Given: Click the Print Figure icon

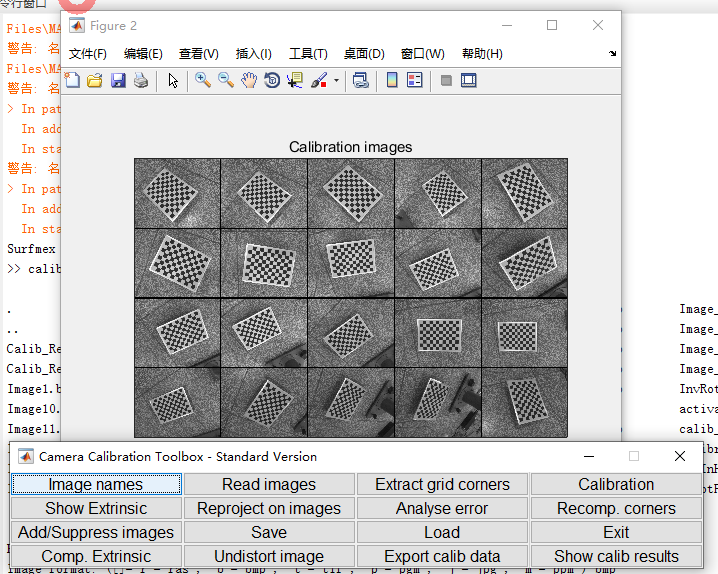Looking at the screenshot, I should point(141,81).
